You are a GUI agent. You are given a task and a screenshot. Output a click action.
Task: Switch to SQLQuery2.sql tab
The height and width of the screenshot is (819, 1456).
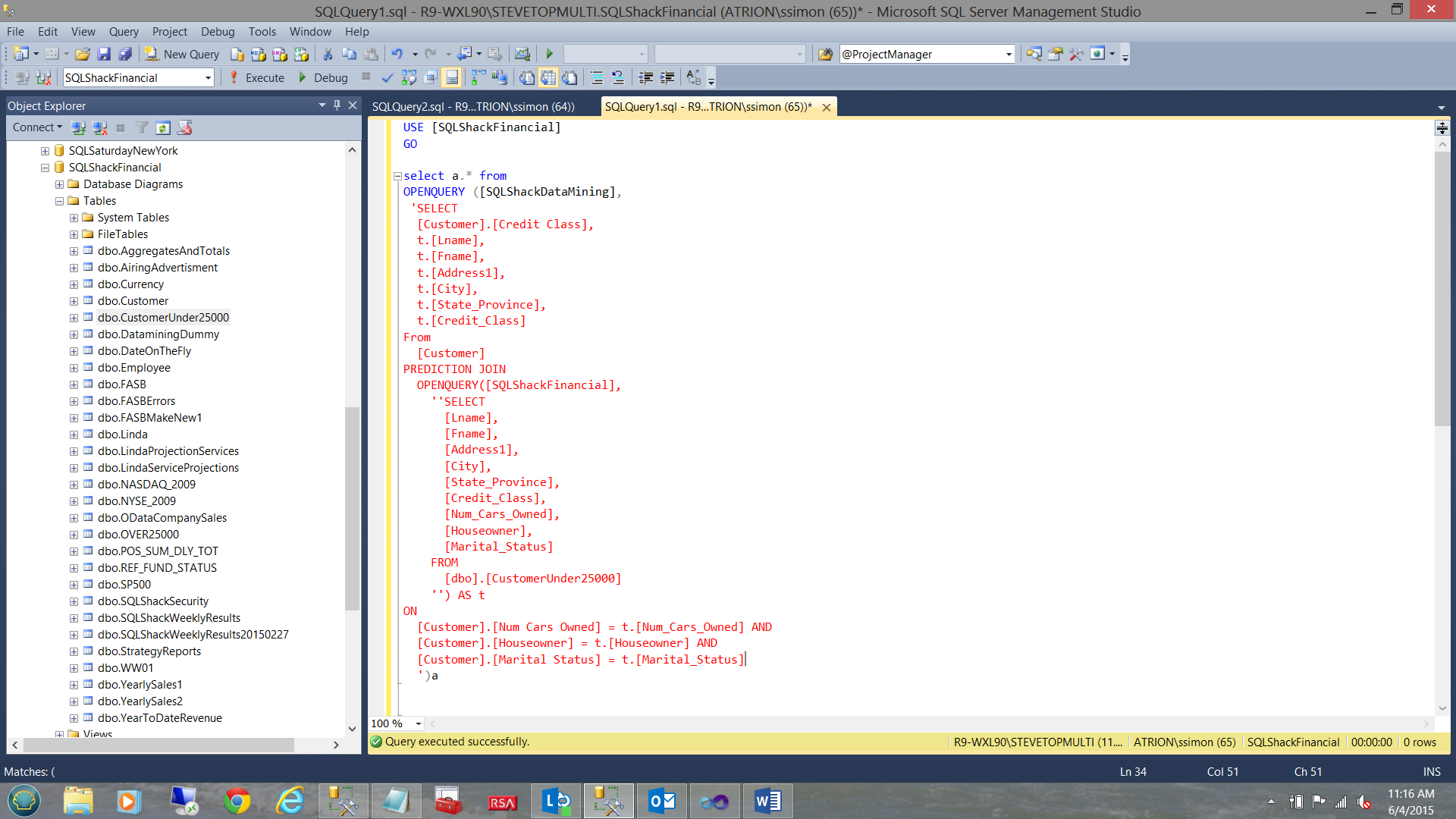(x=473, y=106)
